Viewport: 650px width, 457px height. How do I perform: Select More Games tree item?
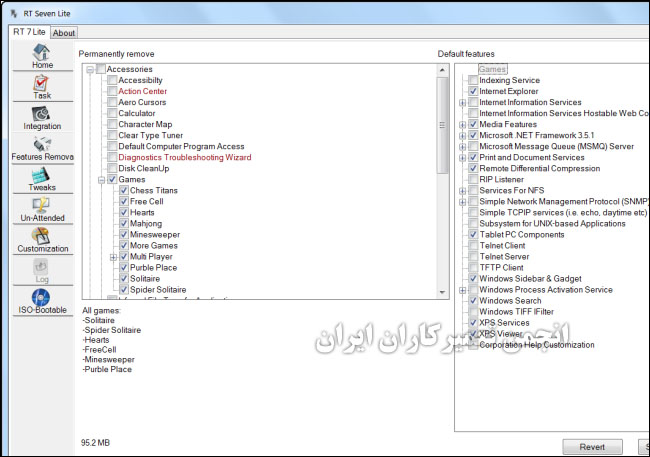(153, 246)
